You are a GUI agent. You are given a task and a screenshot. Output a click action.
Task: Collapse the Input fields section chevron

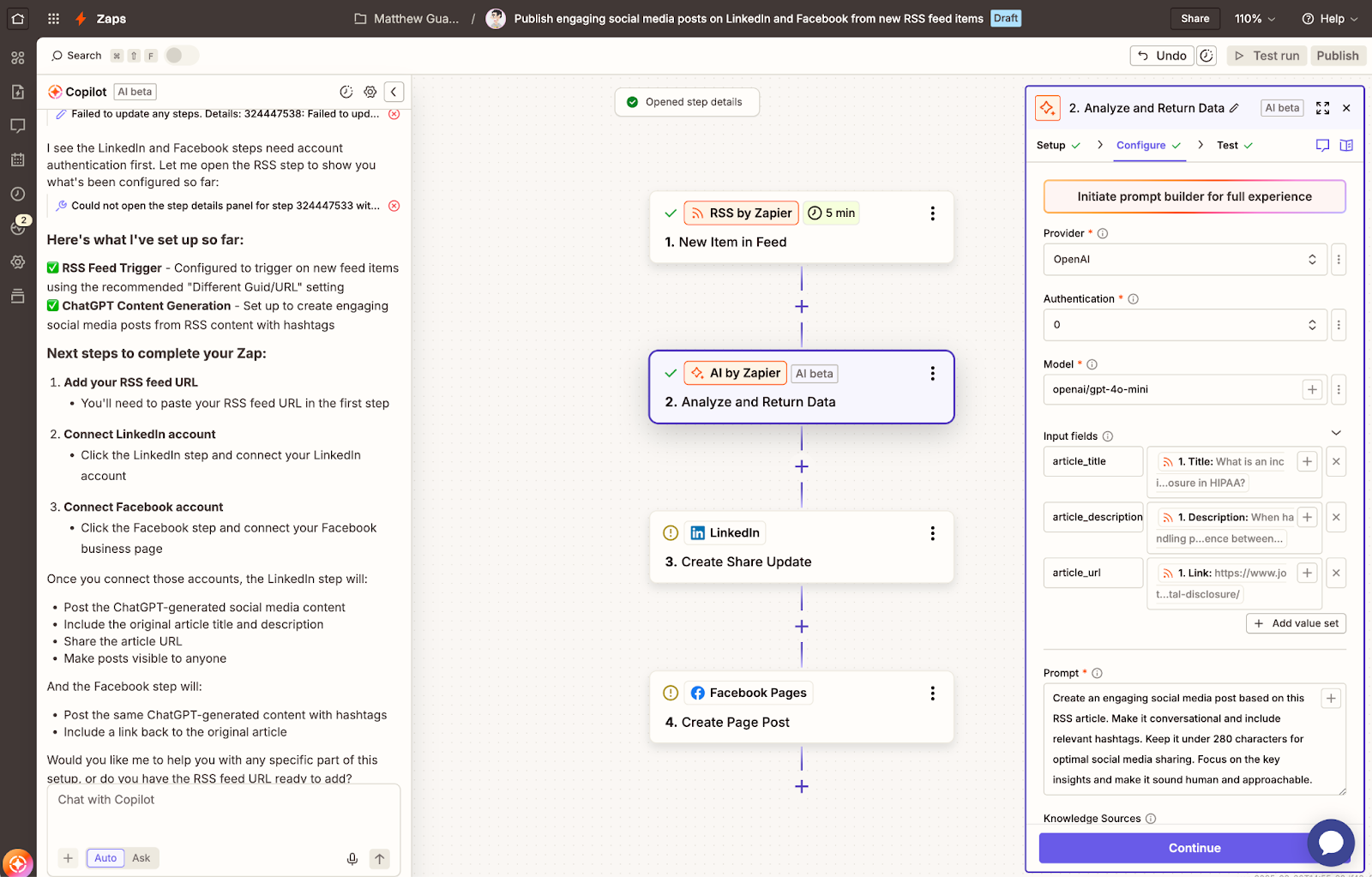(1335, 433)
